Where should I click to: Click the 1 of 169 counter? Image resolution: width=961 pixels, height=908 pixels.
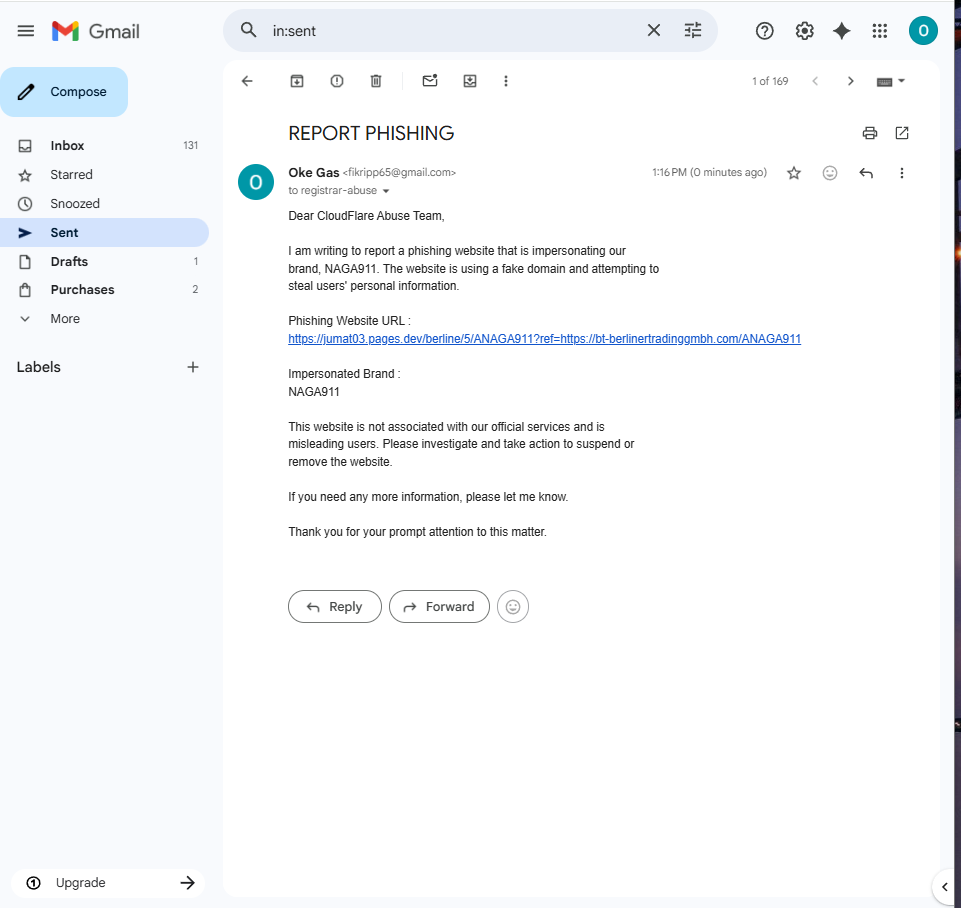click(770, 81)
